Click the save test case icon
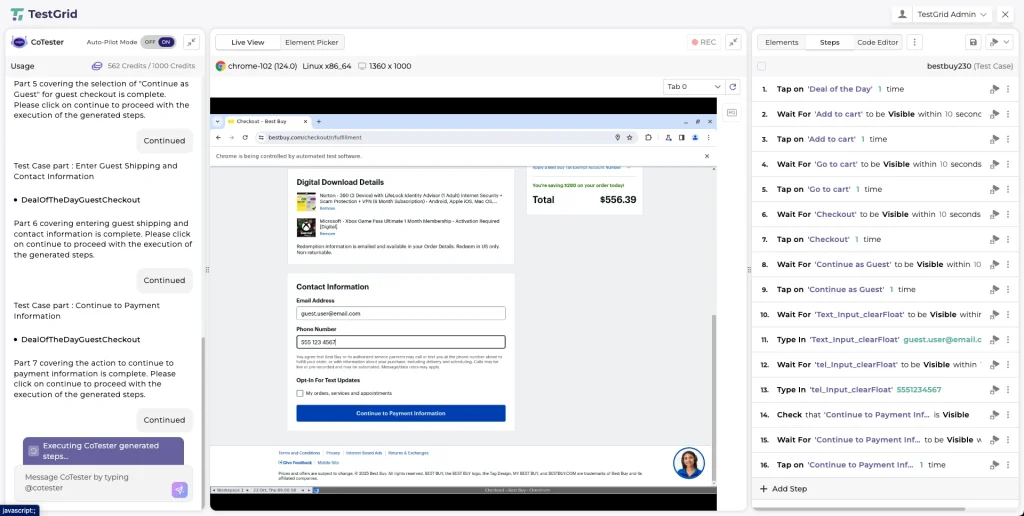 click(973, 42)
